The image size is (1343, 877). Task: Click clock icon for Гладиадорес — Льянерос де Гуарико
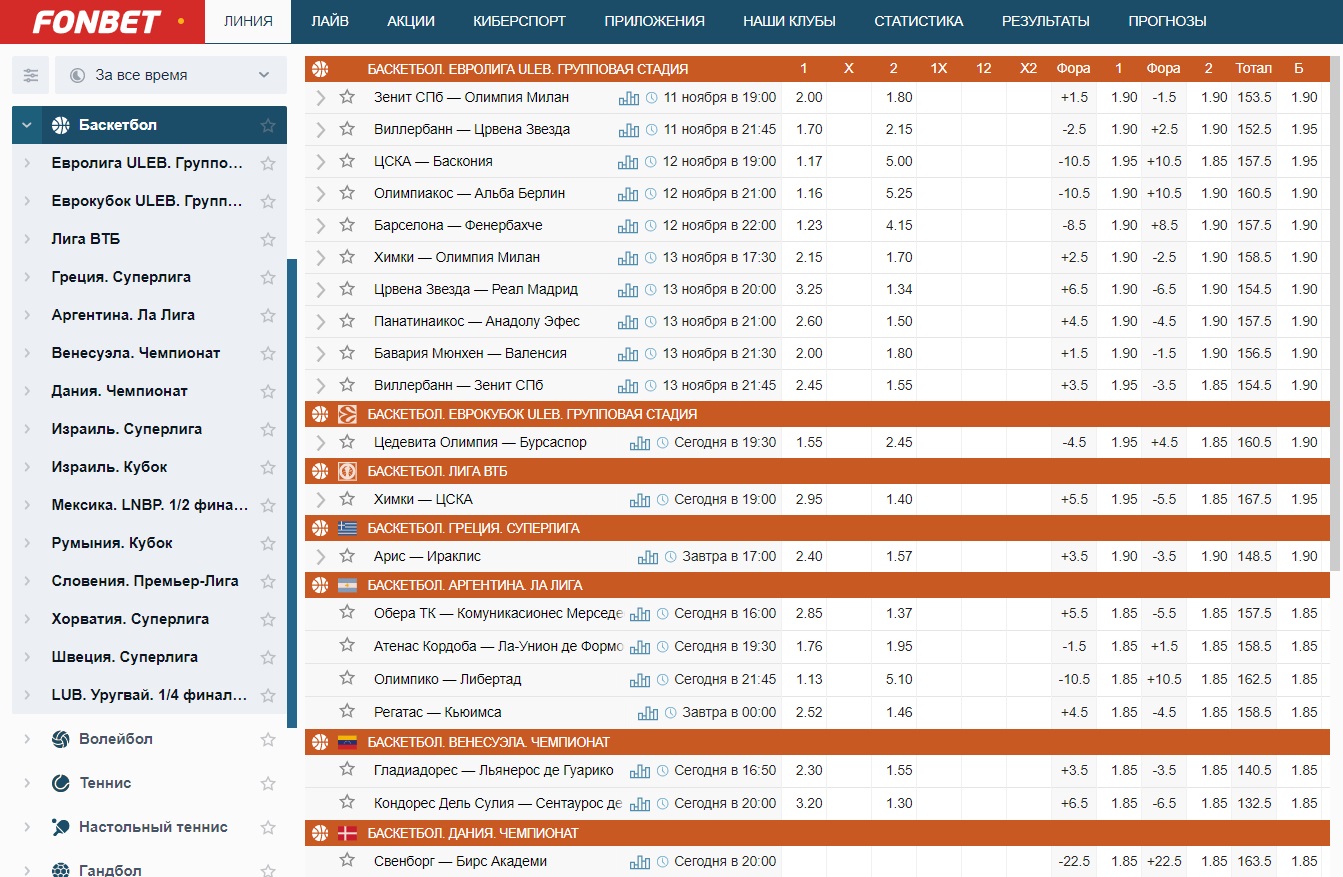pos(663,770)
